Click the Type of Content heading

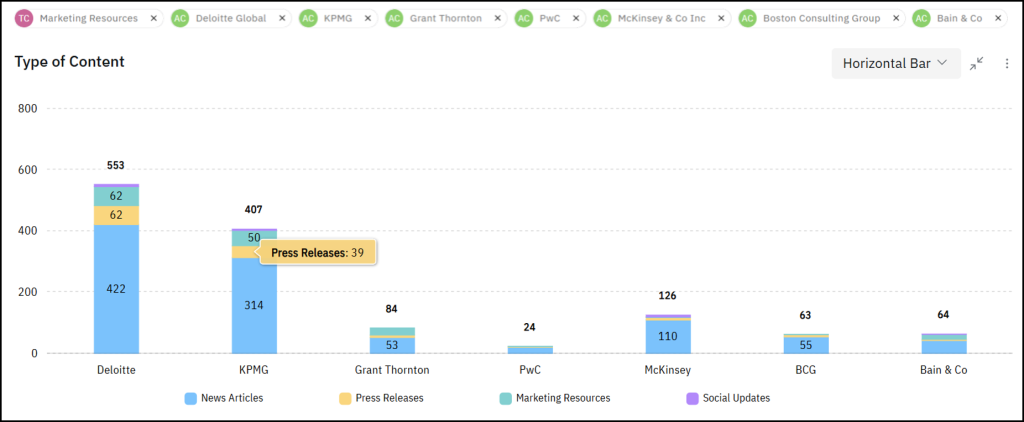point(70,62)
